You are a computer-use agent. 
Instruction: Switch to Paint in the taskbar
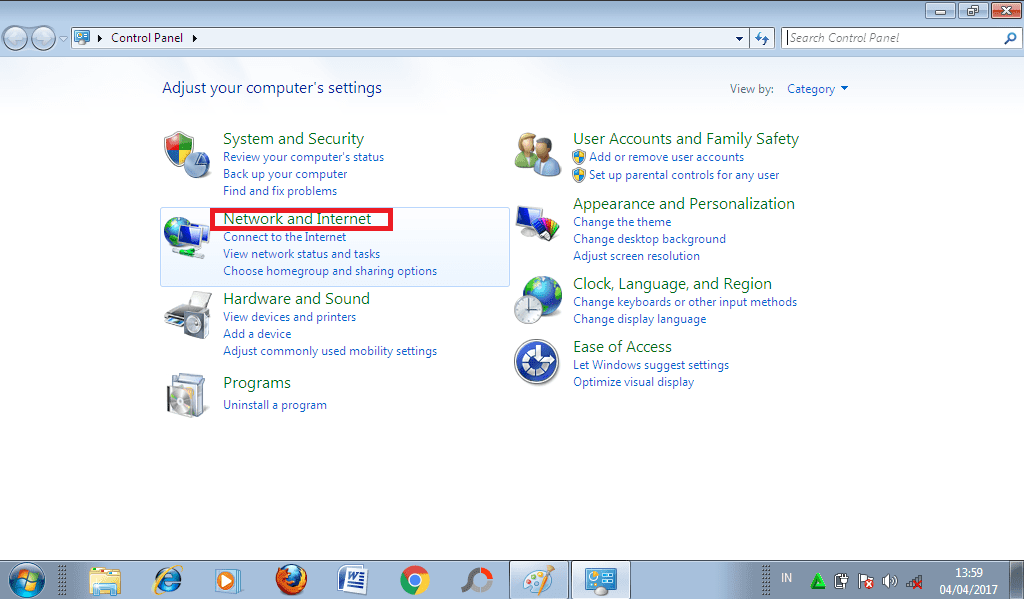pos(539,580)
